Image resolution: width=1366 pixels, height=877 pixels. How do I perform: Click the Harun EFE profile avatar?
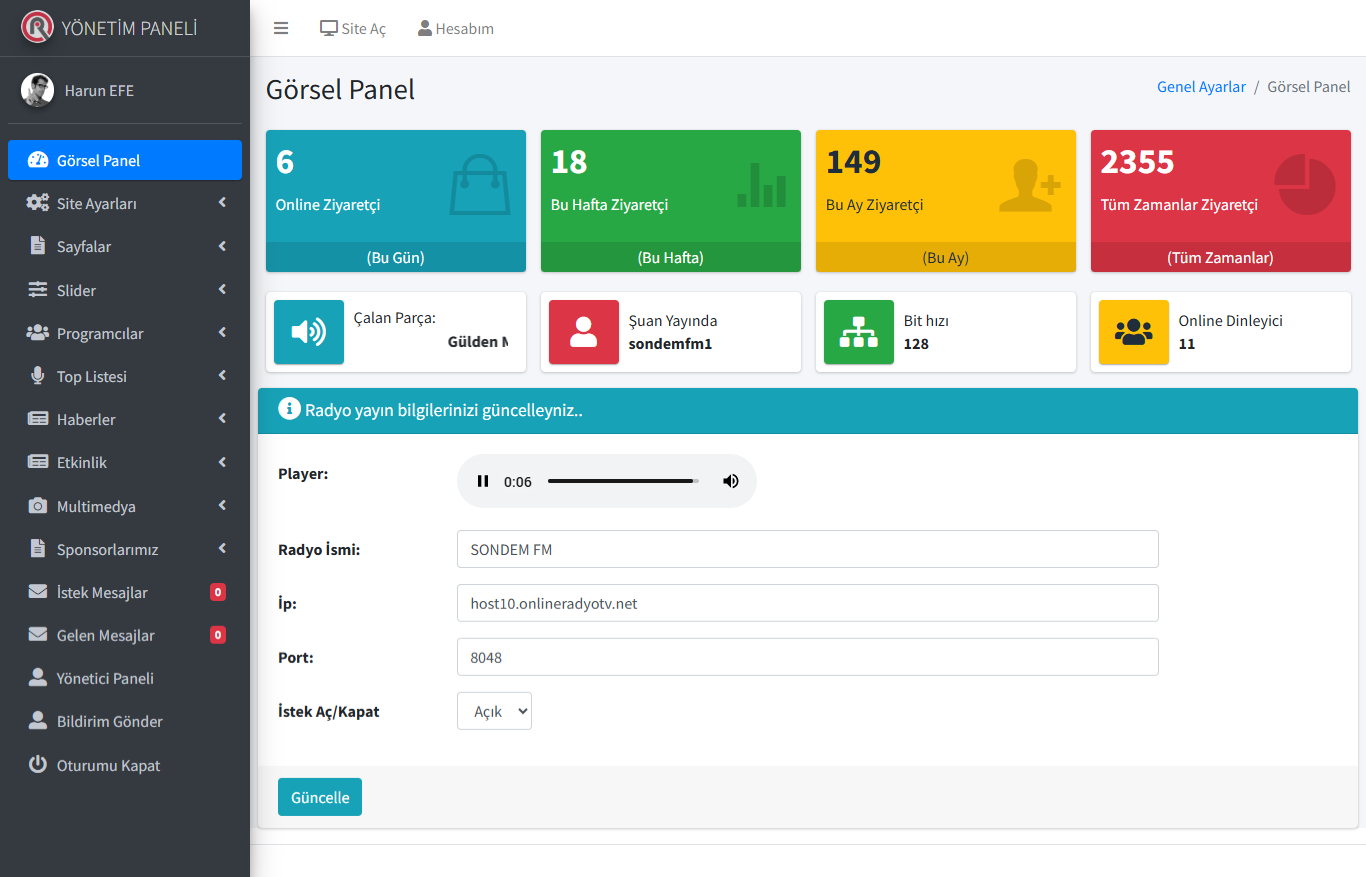[x=37, y=90]
